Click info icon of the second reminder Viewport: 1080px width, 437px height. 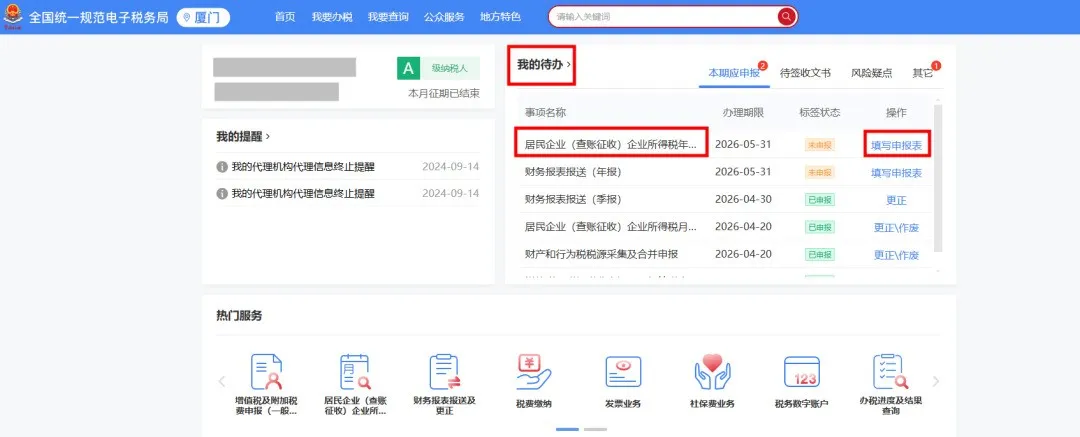pyautogui.click(x=222, y=194)
